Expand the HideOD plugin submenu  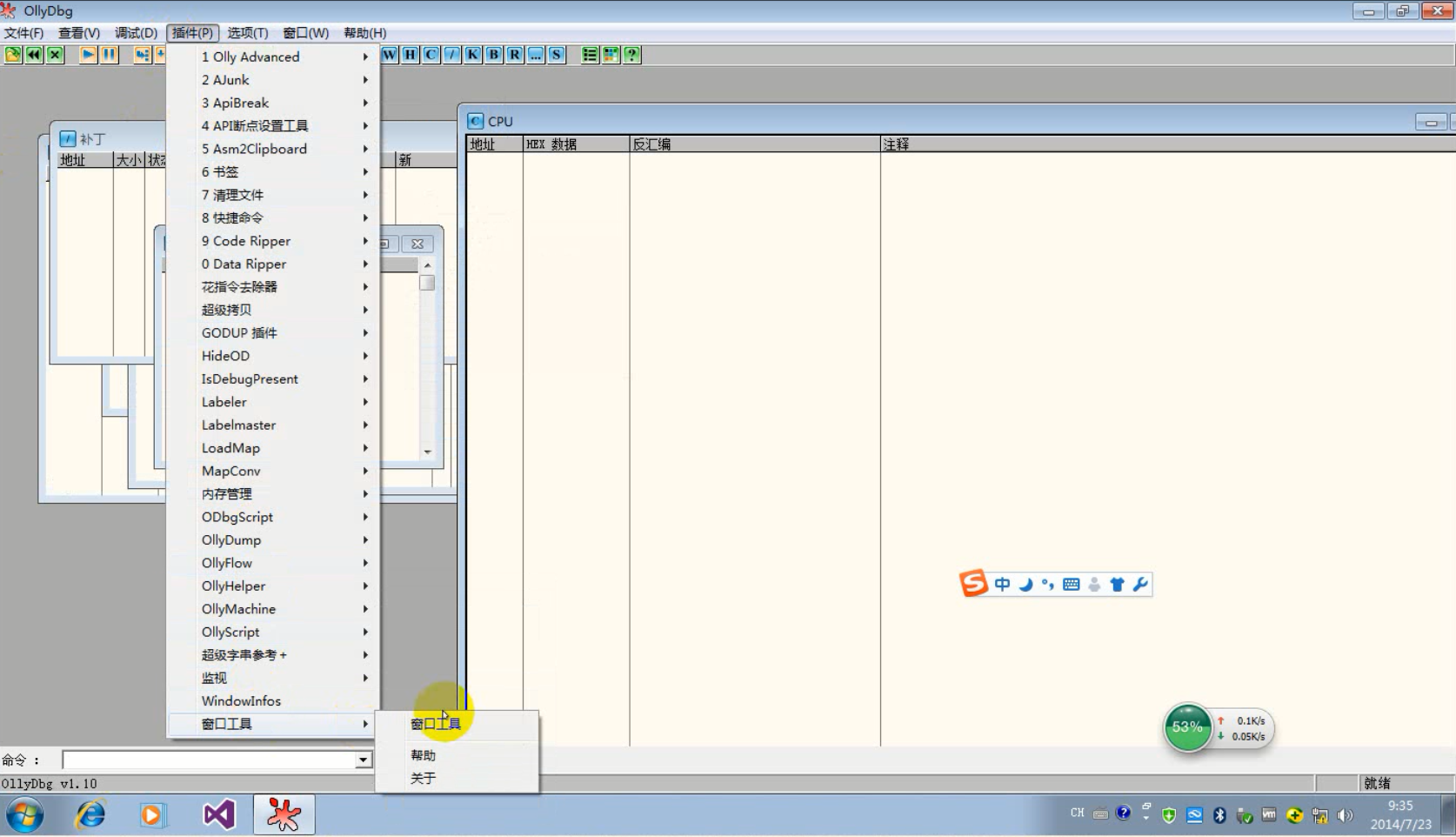tap(273, 356)
